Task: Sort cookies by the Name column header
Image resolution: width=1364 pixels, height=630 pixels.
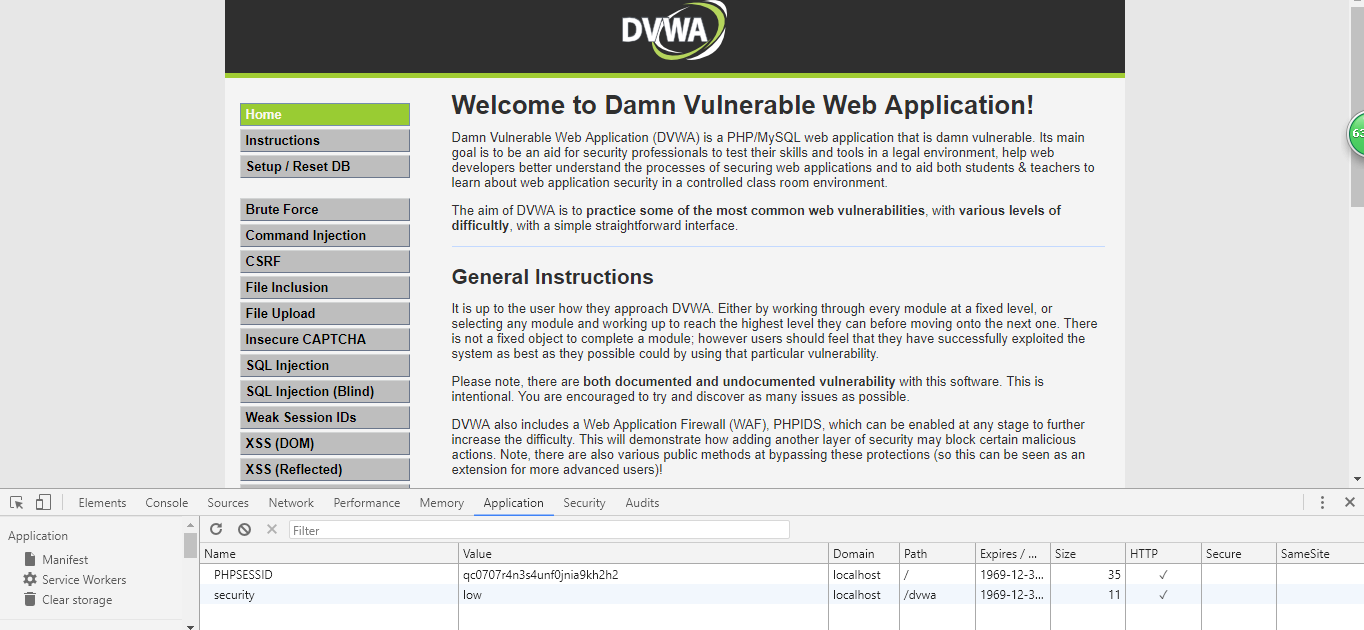Action: (x=329, y=553)
